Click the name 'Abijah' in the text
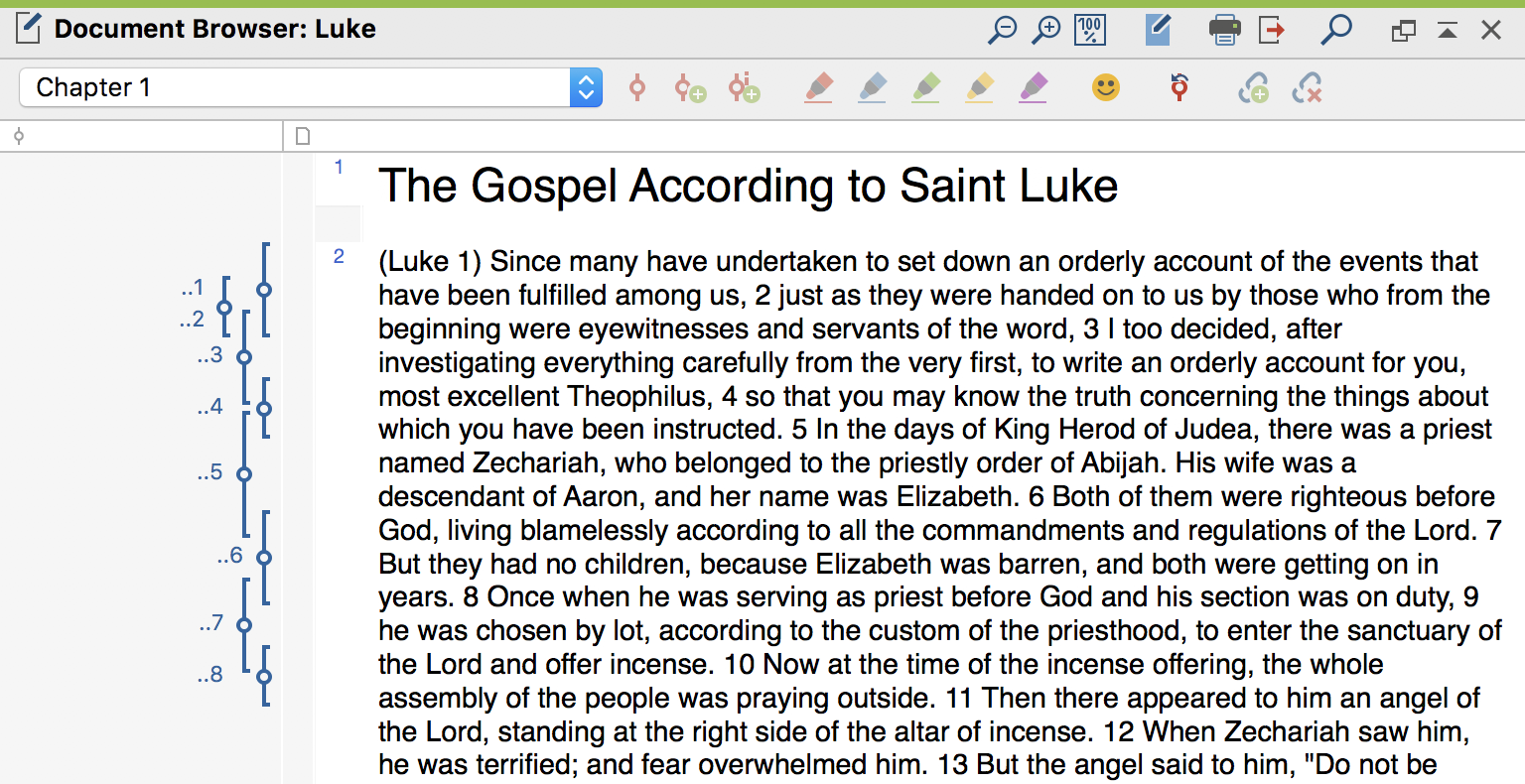This screenshot has height=784, width=1525. click(1125, 463)
